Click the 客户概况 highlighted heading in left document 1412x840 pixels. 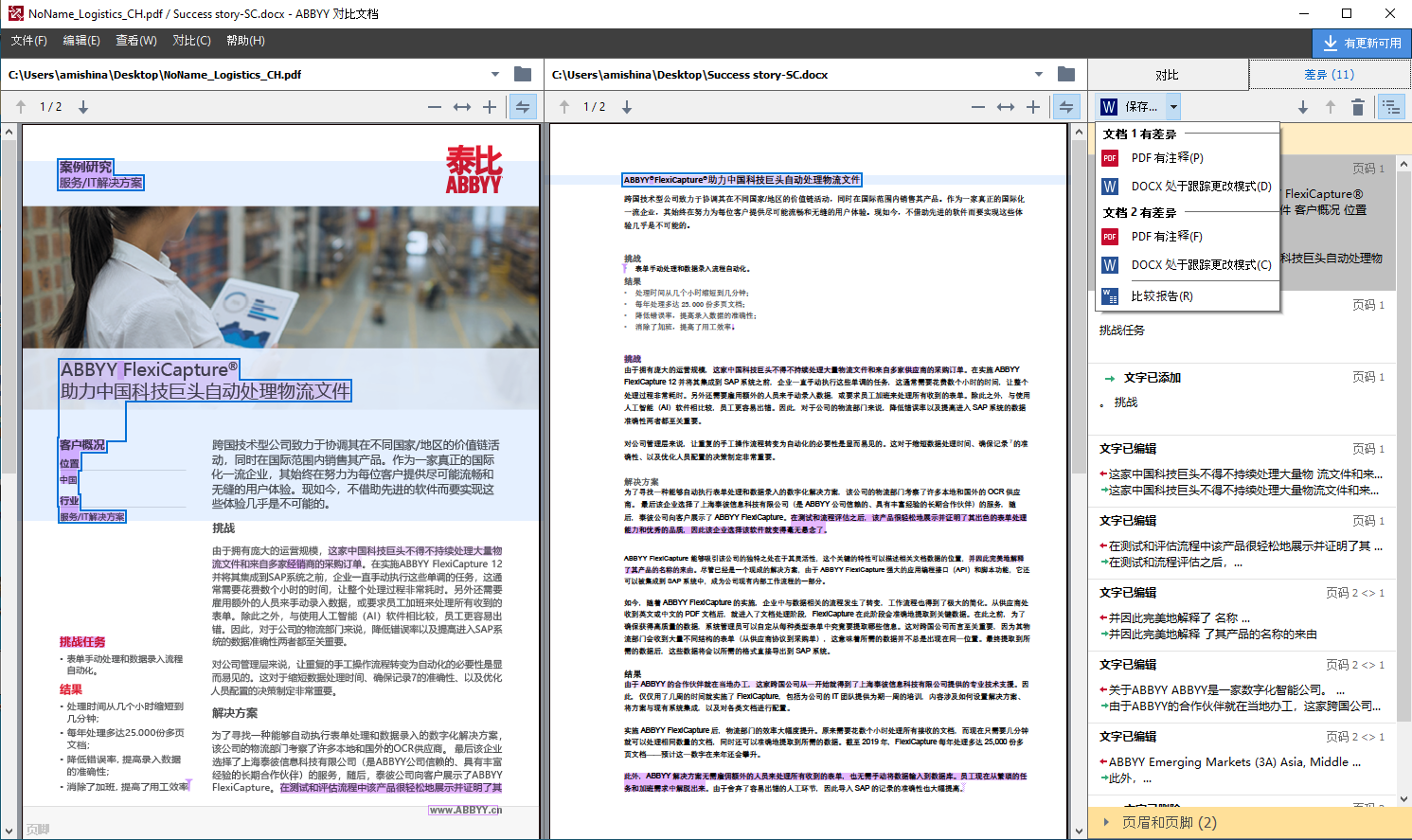82,444
